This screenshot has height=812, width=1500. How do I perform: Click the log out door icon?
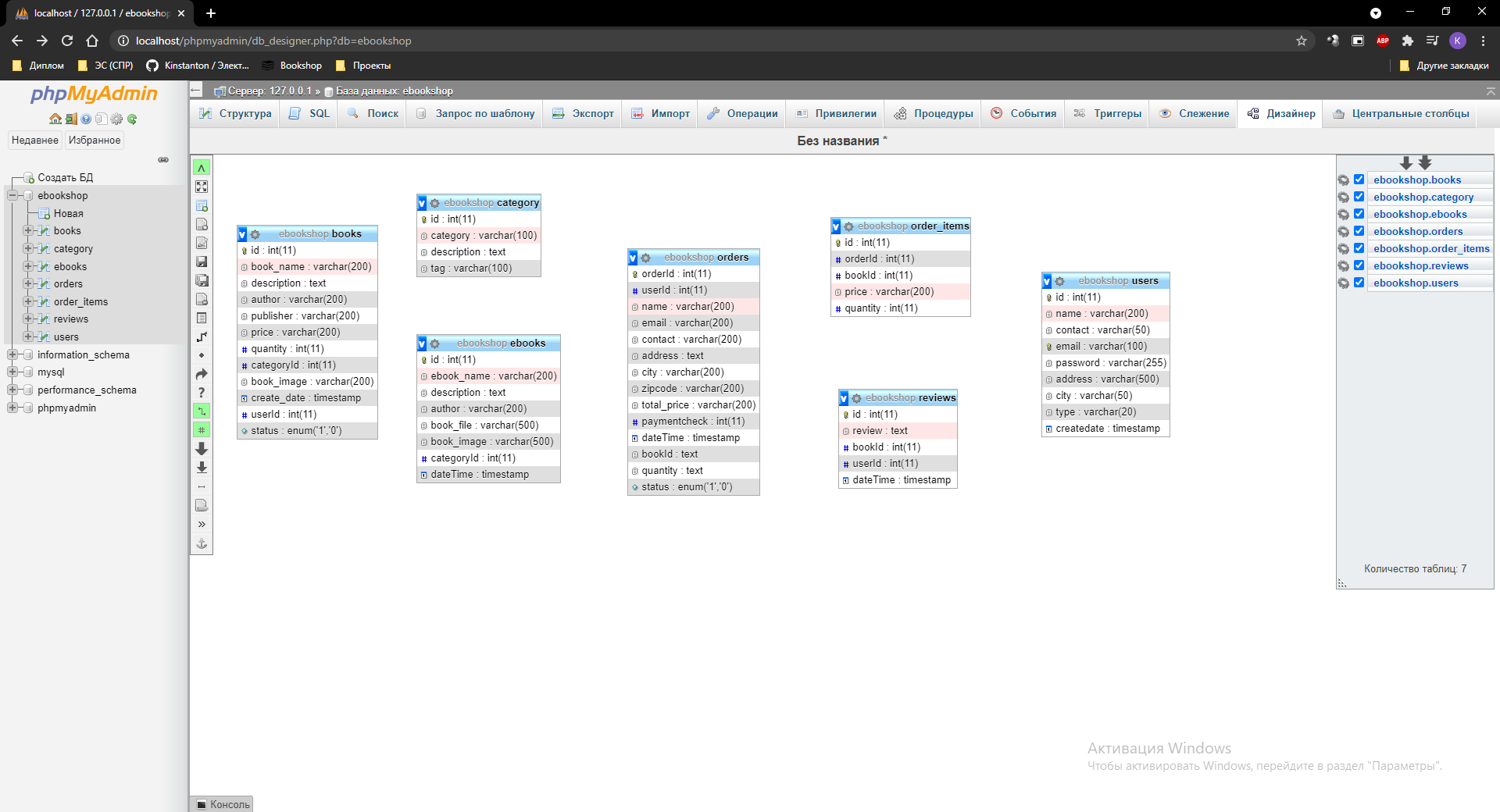tap(71, 119)
